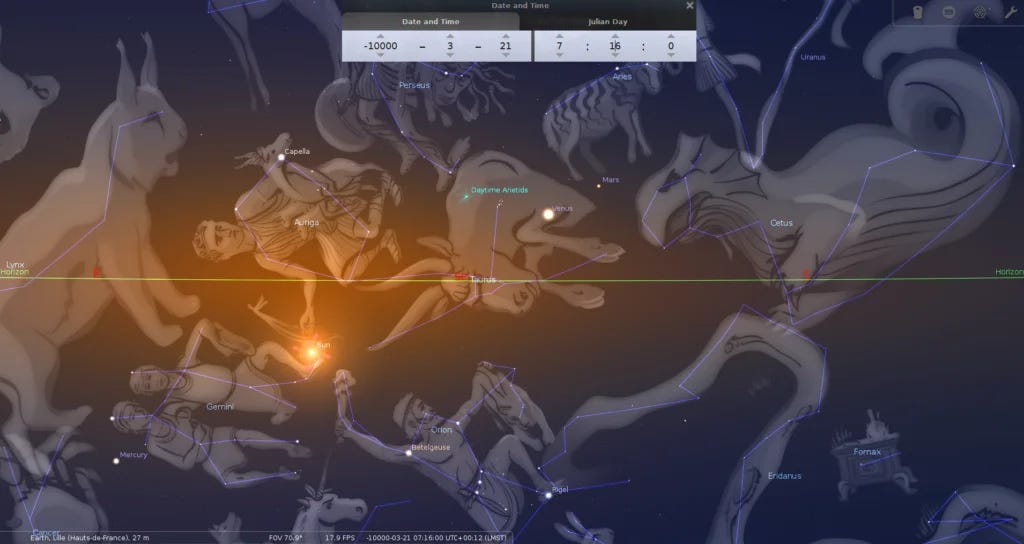Select the star Capella
1024x544 pixels.
281,157
